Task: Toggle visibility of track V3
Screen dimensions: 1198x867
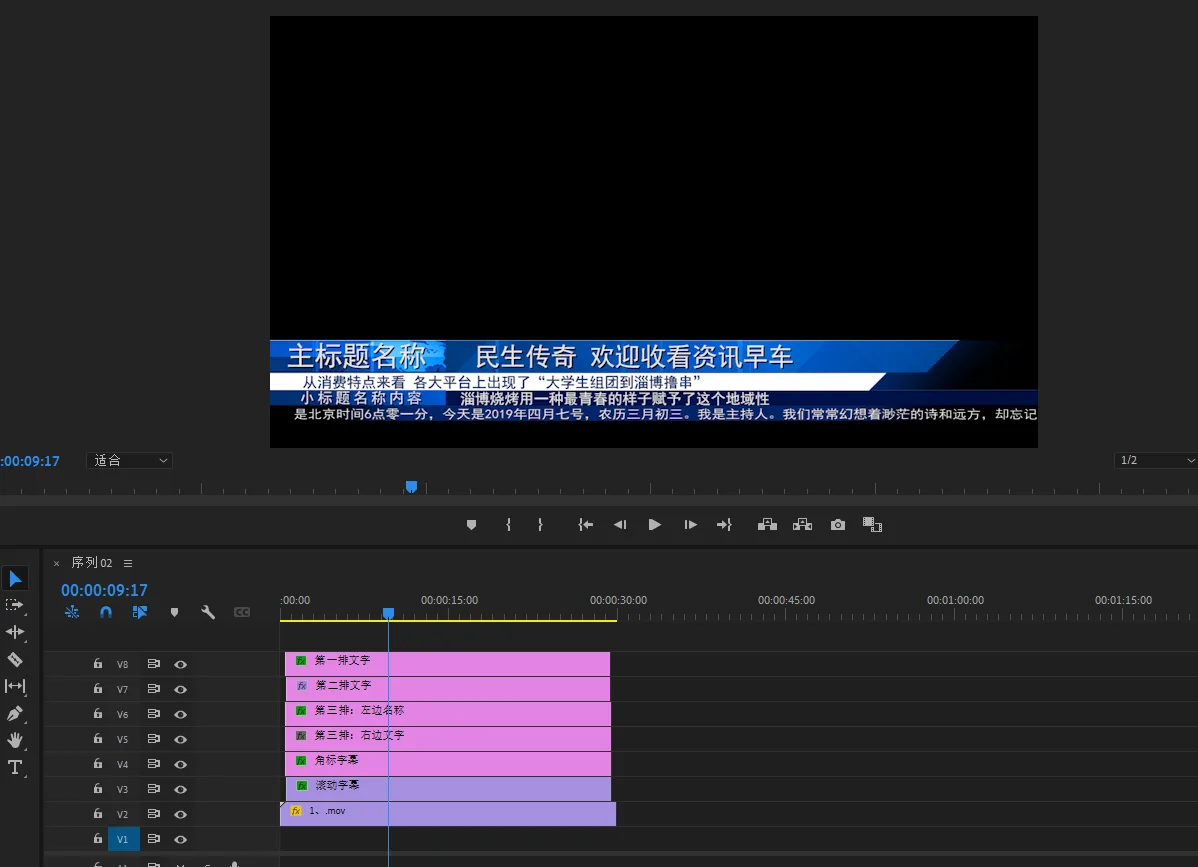Action: pyautogui.click(x=181, y=789)
